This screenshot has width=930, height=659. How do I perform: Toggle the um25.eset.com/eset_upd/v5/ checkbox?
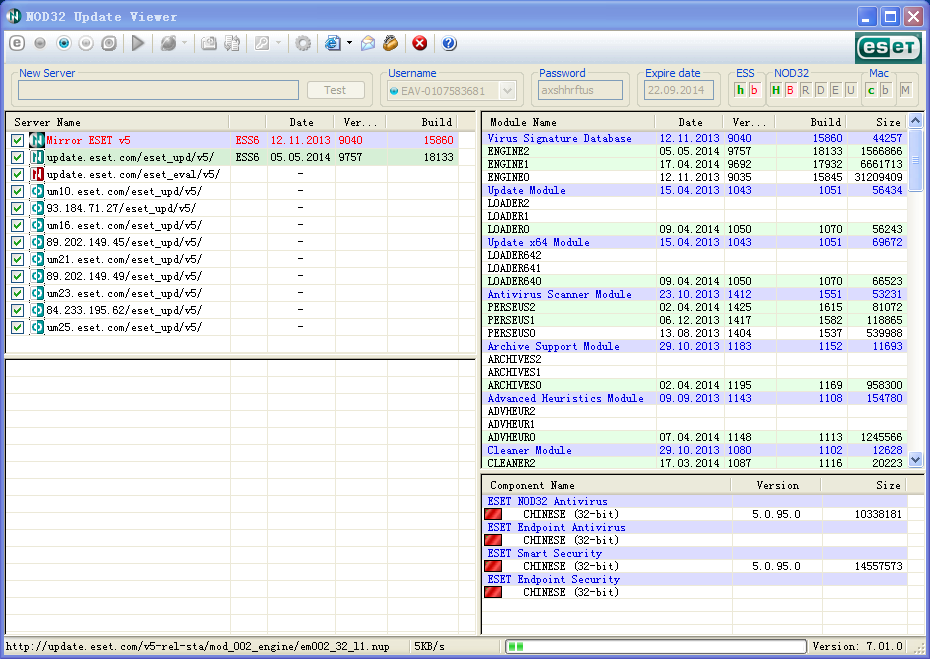pos(17,327)
